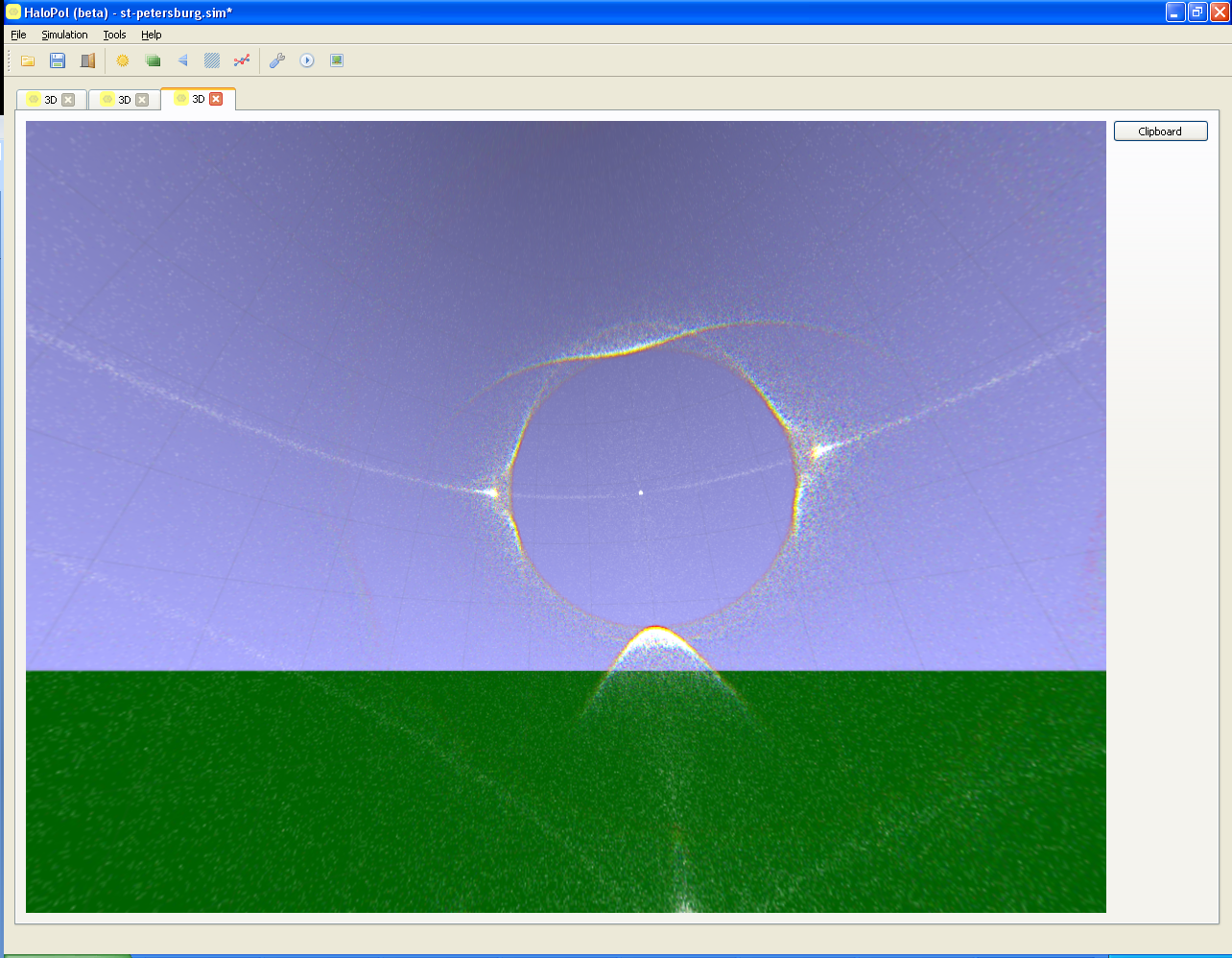Image resolution: width=1232 pixels, height=958 pixels.
Task: Open the Simulation menu
Action: (64, 35)
